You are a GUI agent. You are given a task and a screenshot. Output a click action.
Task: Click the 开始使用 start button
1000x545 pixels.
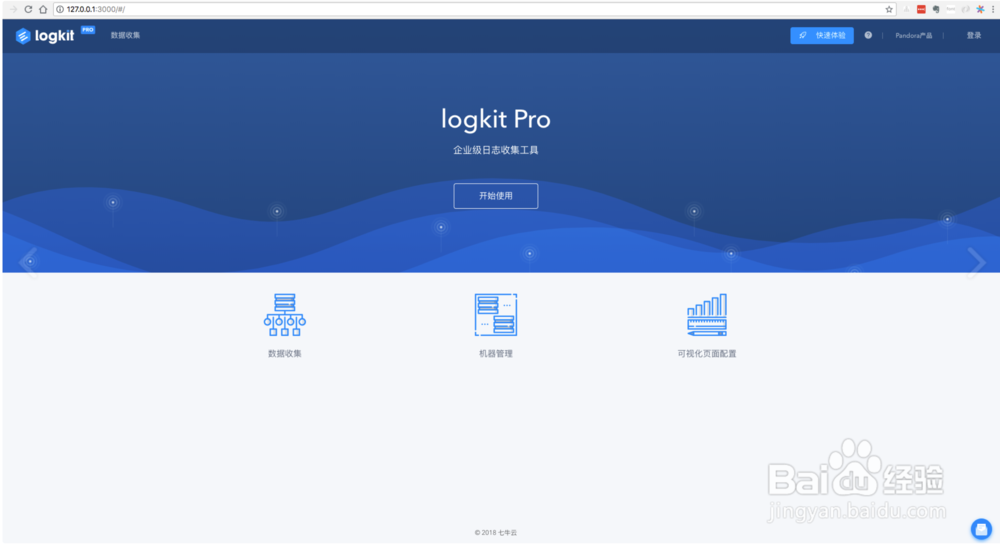coord(496,196)
